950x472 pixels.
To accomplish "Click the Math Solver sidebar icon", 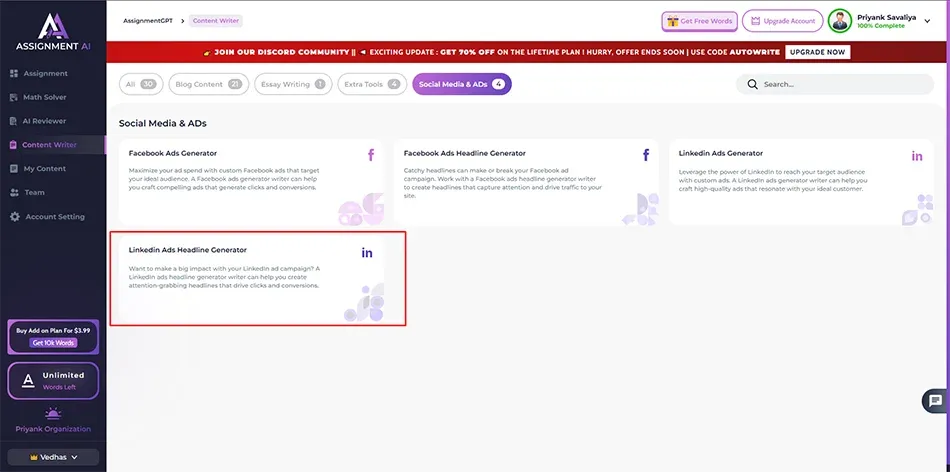I will pos(14,97).
